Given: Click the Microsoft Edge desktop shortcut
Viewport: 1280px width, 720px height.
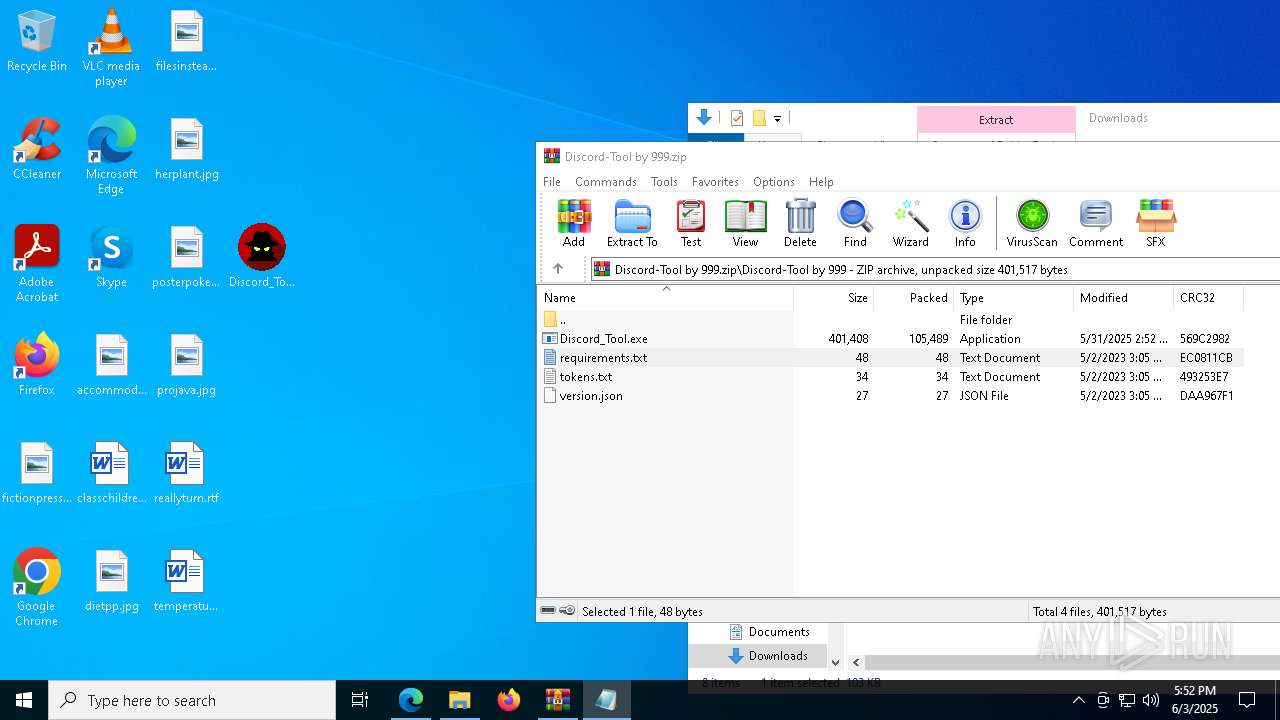Looking at the screenshot, I should tap(111, 156).
